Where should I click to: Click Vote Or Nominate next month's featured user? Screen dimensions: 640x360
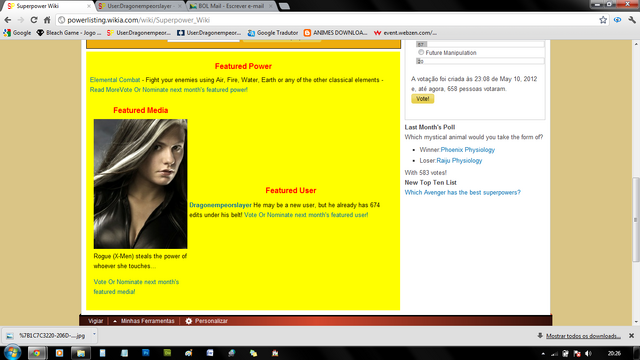click(x=306, y=215)
